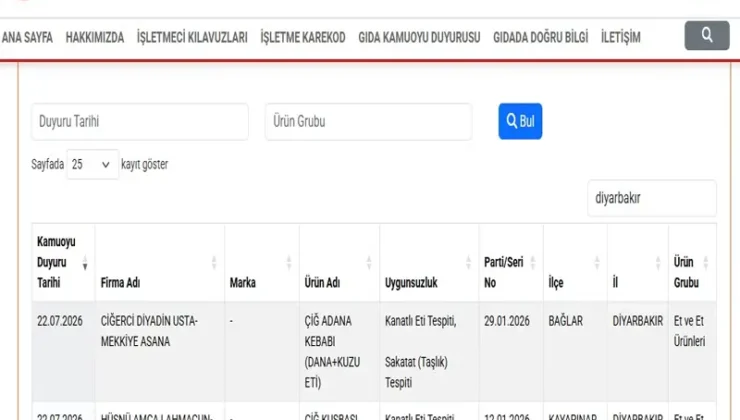This screenshot has height=420, width=740.
Task: Open İŞLETME KAREKOD menu item
Action: tap(303, 37)
